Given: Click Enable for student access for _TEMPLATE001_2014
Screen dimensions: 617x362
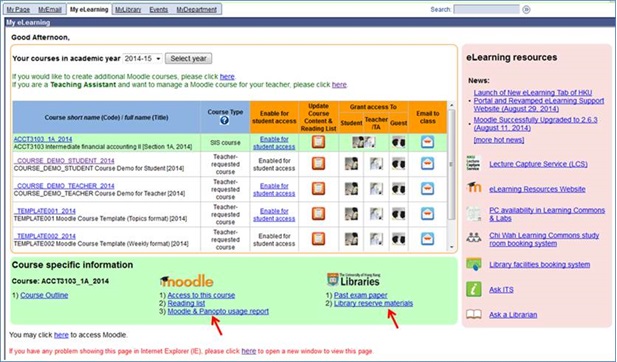Looking at the screenshot, I should click(x=274, y=215).
